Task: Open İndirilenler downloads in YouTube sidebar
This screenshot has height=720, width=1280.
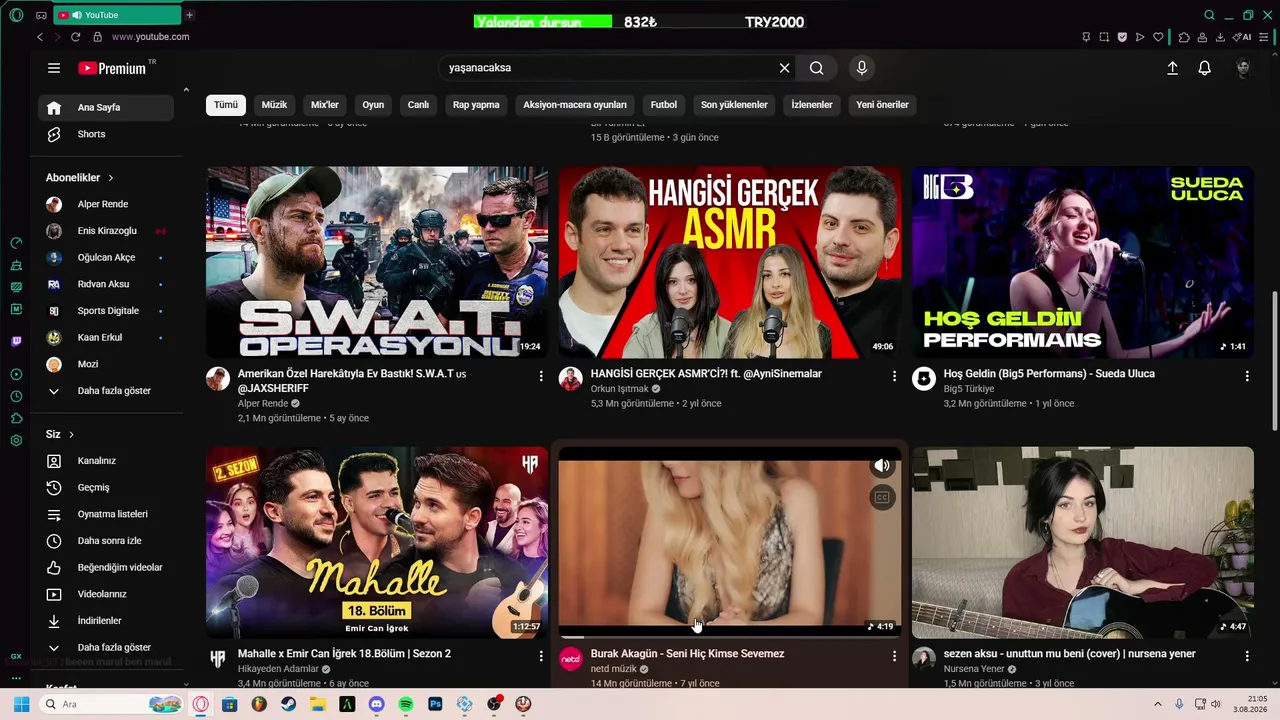Action: coord(106,621)
